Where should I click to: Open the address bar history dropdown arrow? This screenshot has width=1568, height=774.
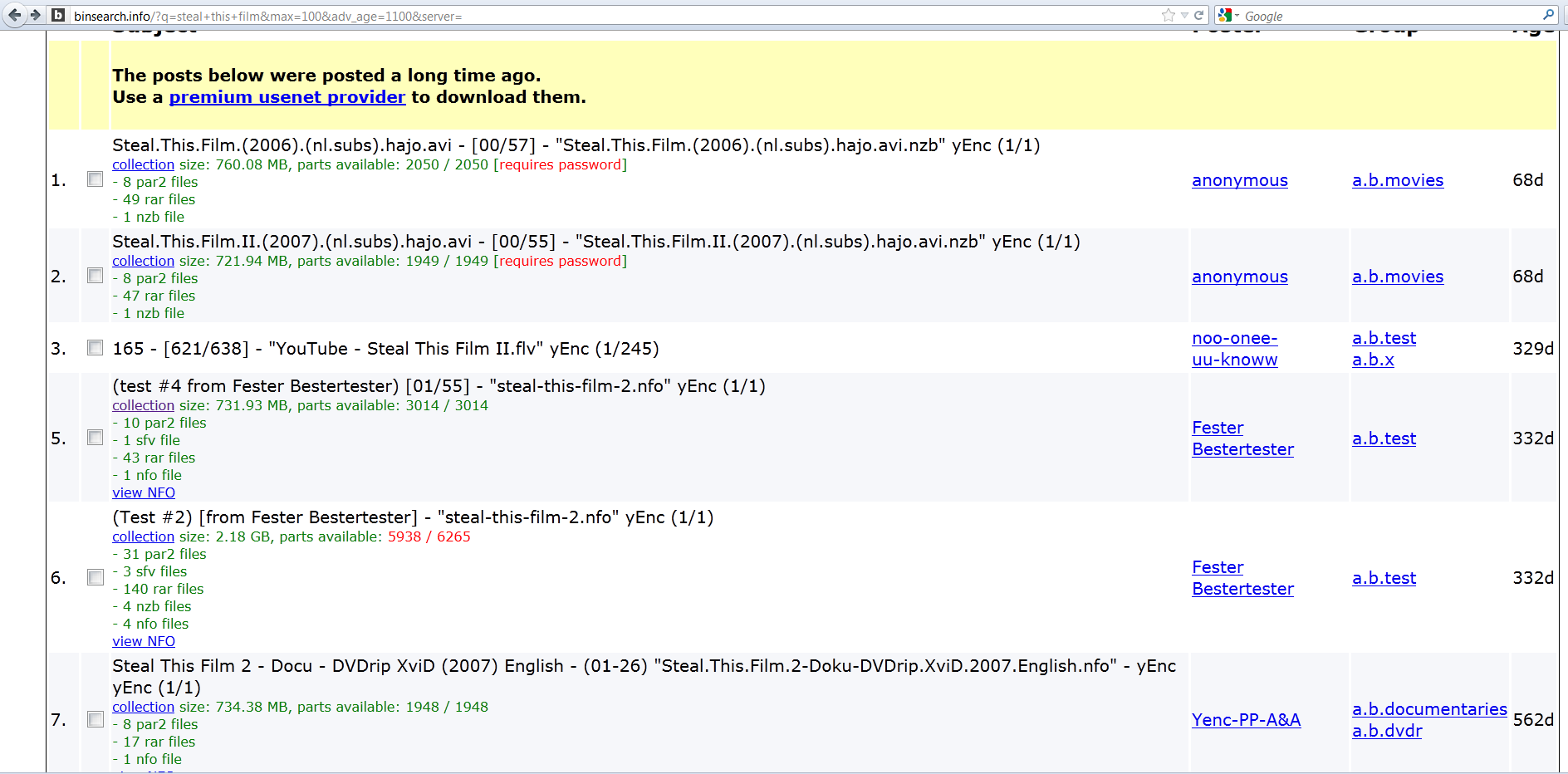point(1184,15)
